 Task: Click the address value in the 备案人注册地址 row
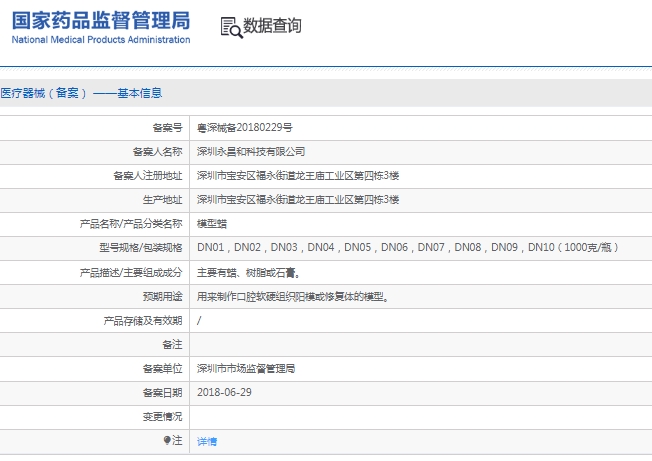(298, 176)
